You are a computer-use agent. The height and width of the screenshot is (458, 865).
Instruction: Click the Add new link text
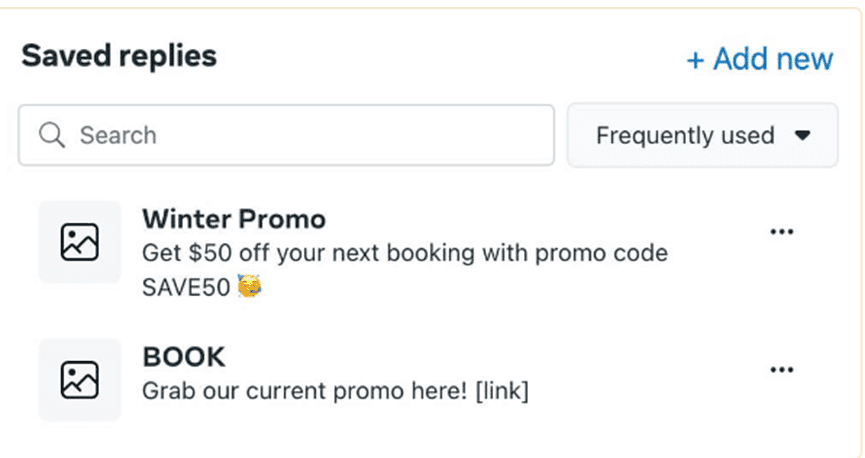point(772,59)
